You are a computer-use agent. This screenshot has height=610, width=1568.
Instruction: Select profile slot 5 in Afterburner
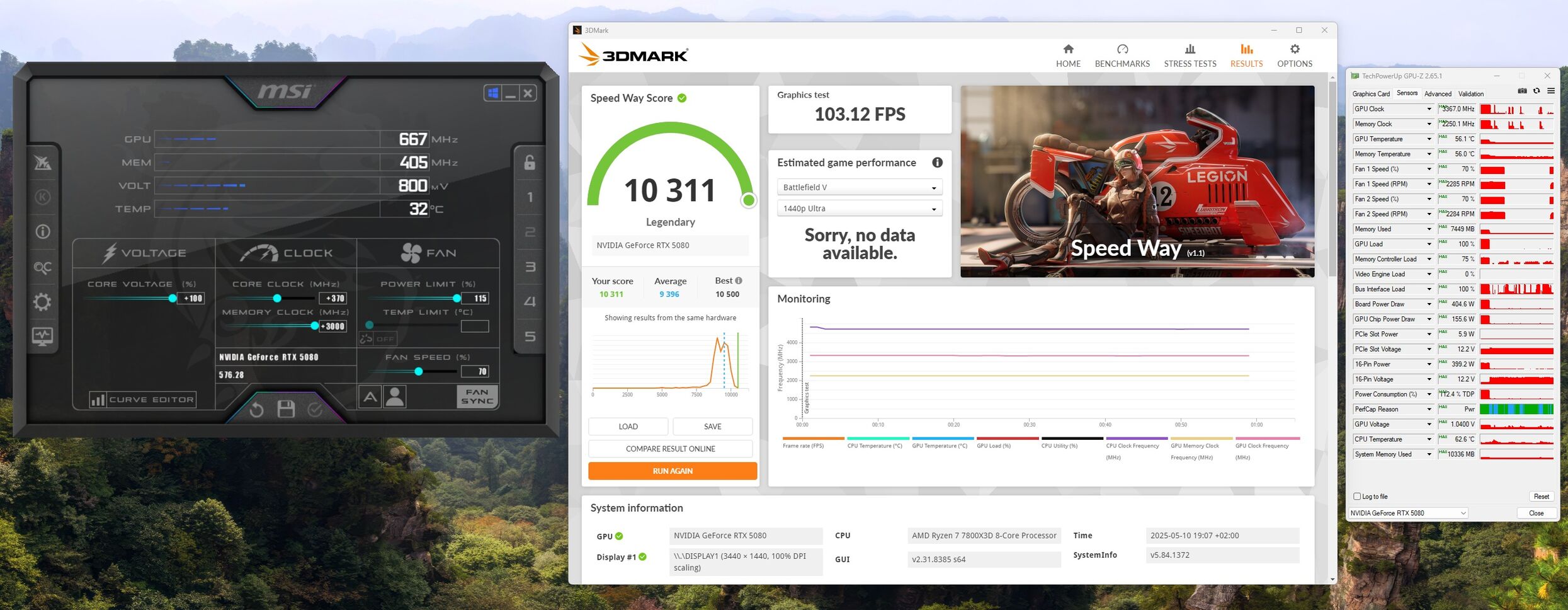pos(530,337)
